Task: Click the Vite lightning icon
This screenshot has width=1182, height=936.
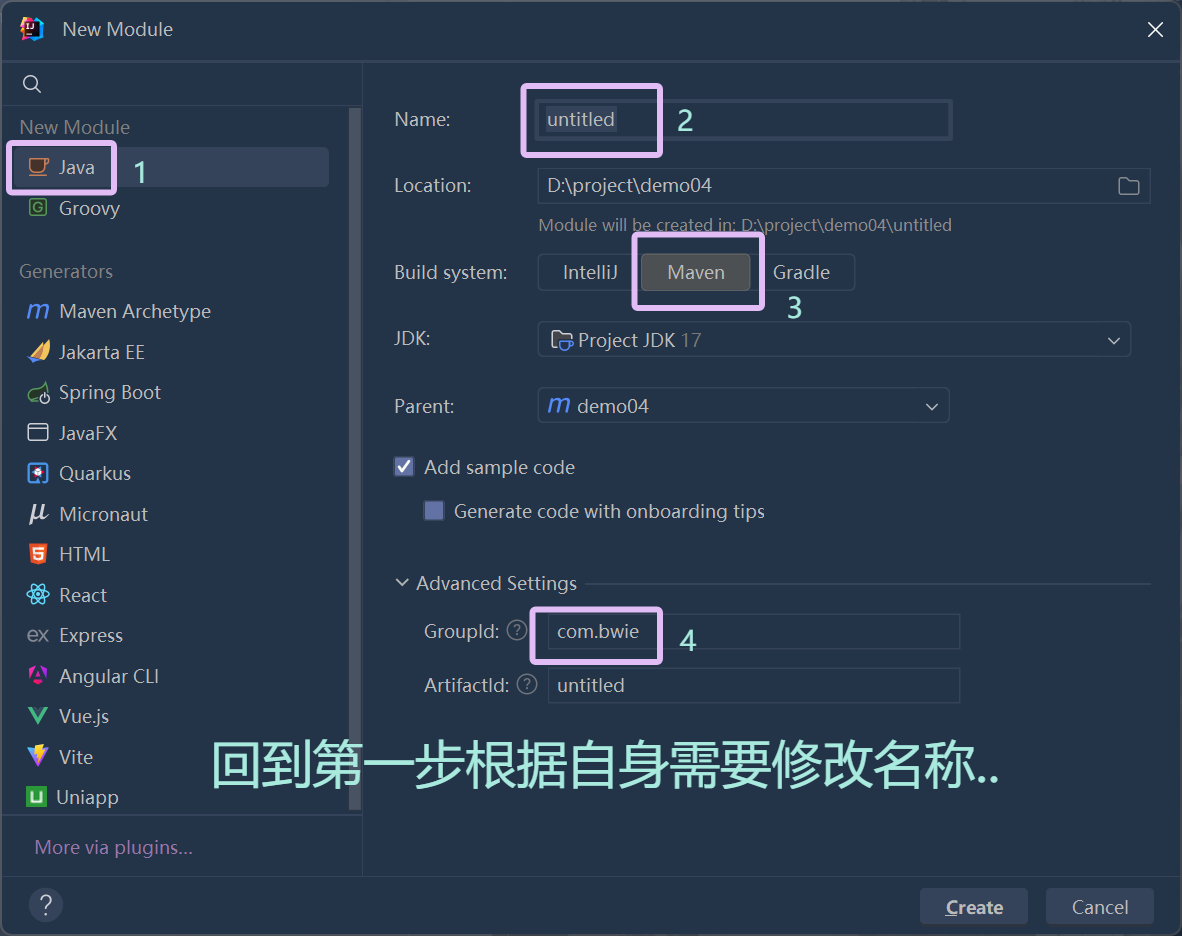Action: click(38, 756)
